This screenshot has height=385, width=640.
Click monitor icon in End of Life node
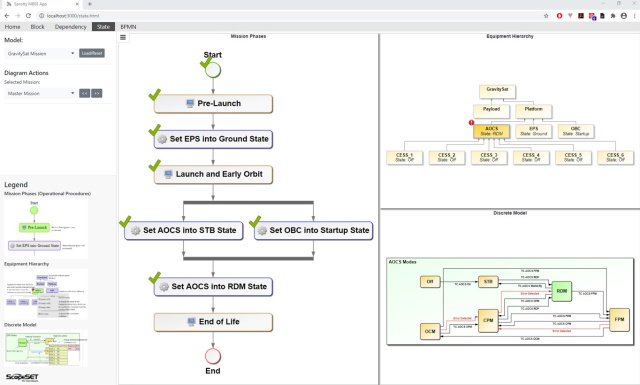coord(191,322)
